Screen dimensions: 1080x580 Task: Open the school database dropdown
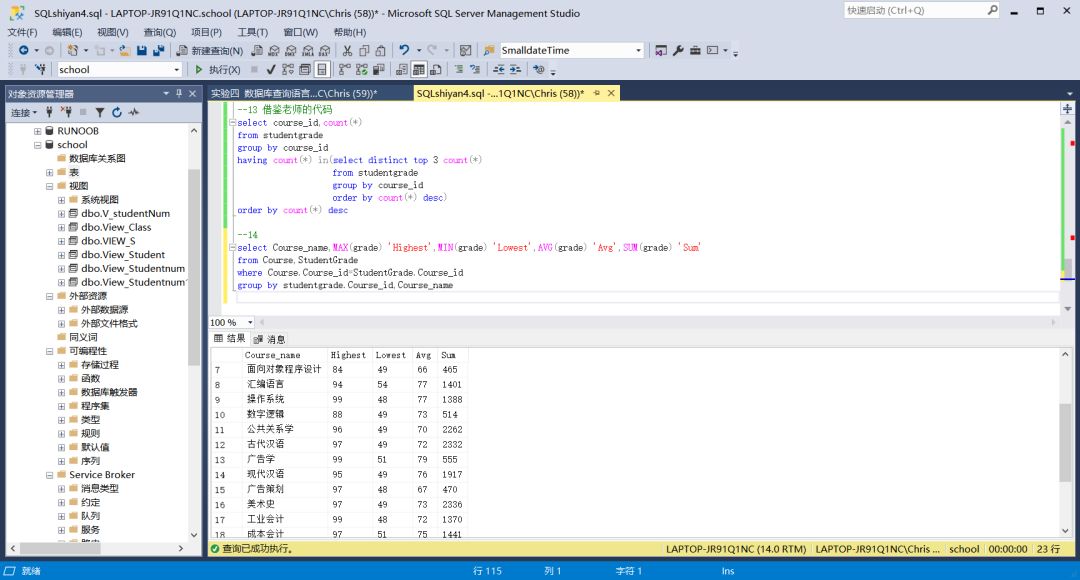tap(177, 70)
